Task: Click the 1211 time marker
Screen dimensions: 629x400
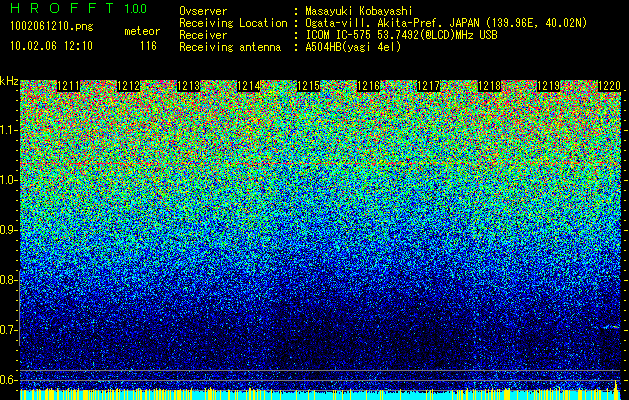Action: coord(69,86)
